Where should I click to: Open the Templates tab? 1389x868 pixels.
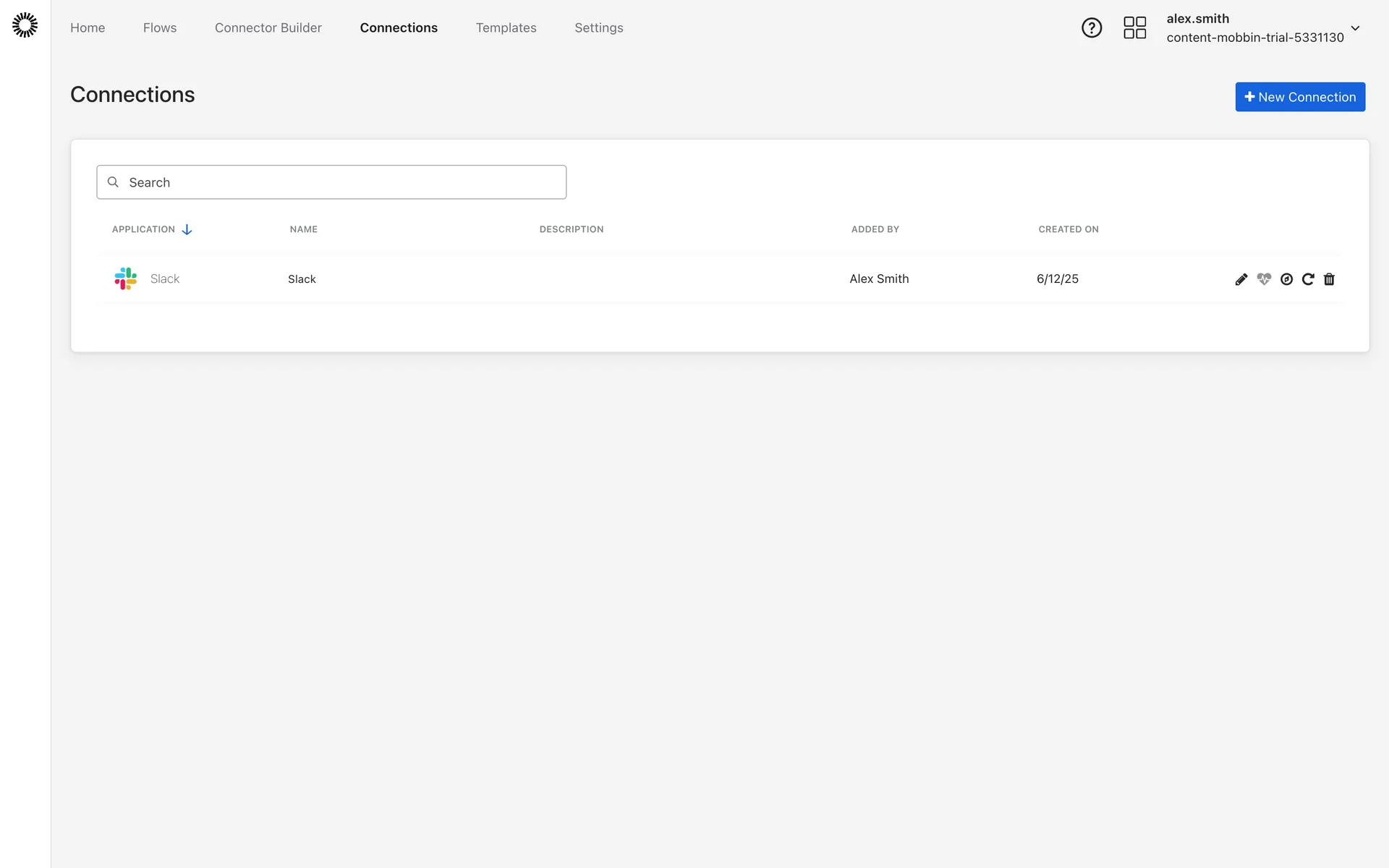point(506,27)
